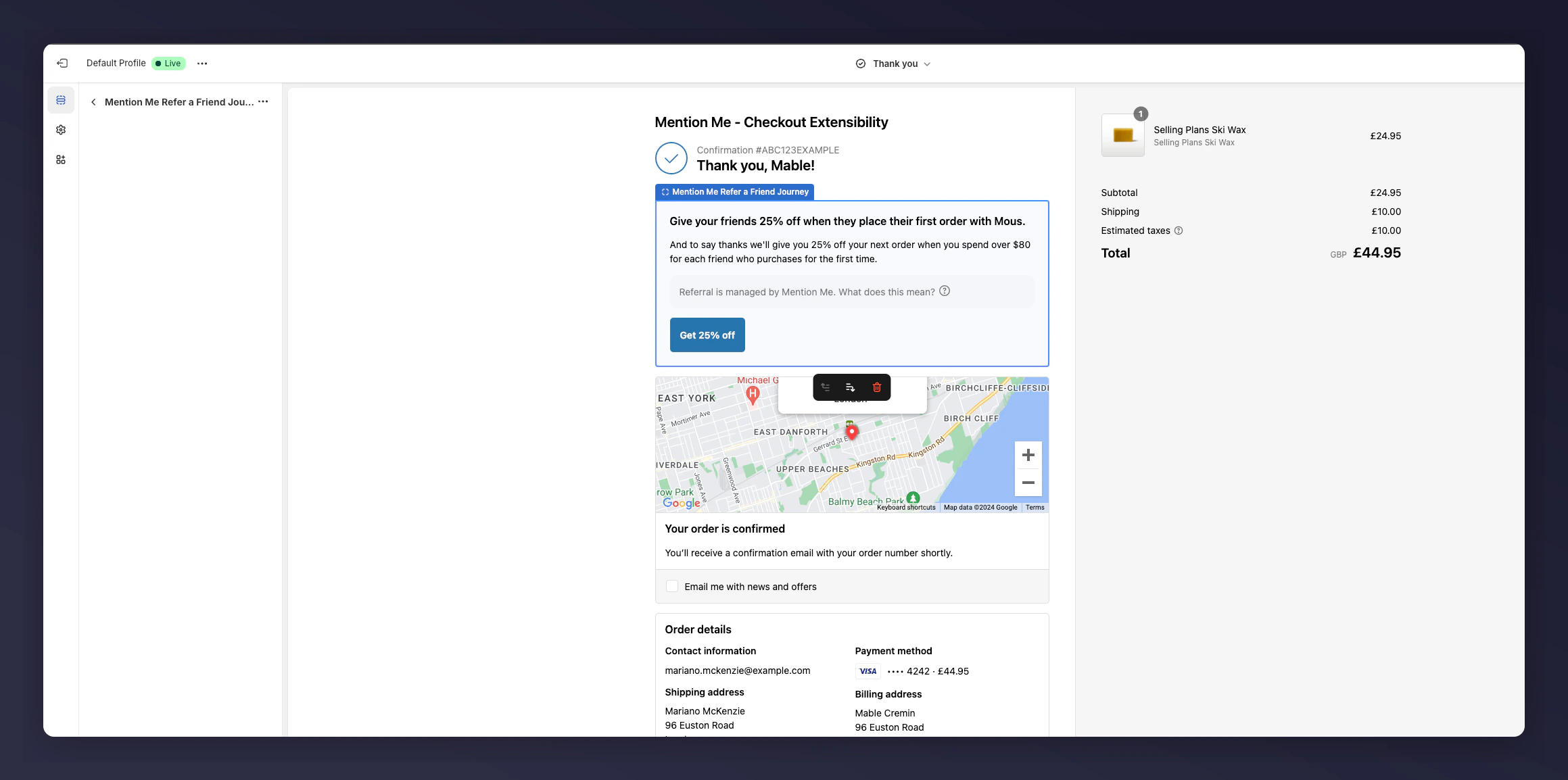Open the Settings gear panel in the sidebar
The image size is (1568, 780).
click(61, 130)
